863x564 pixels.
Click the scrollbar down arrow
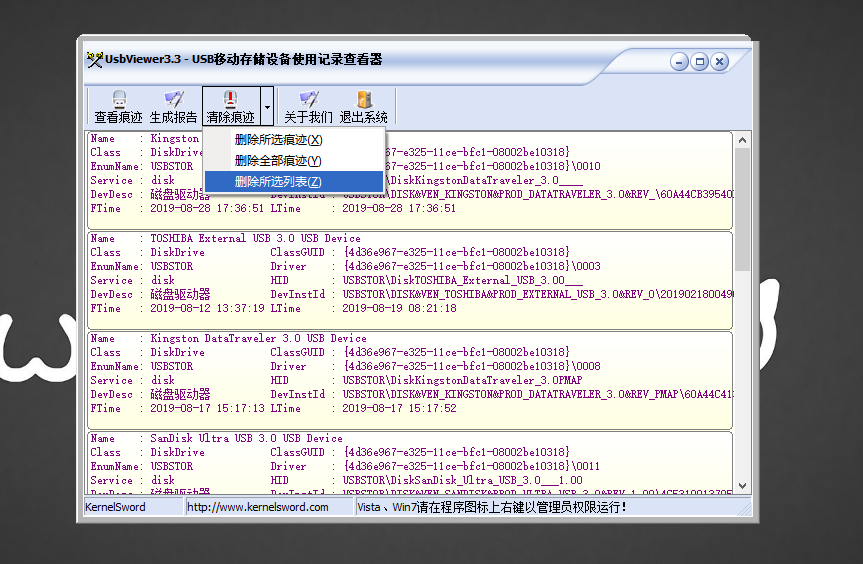coord(742,486)
